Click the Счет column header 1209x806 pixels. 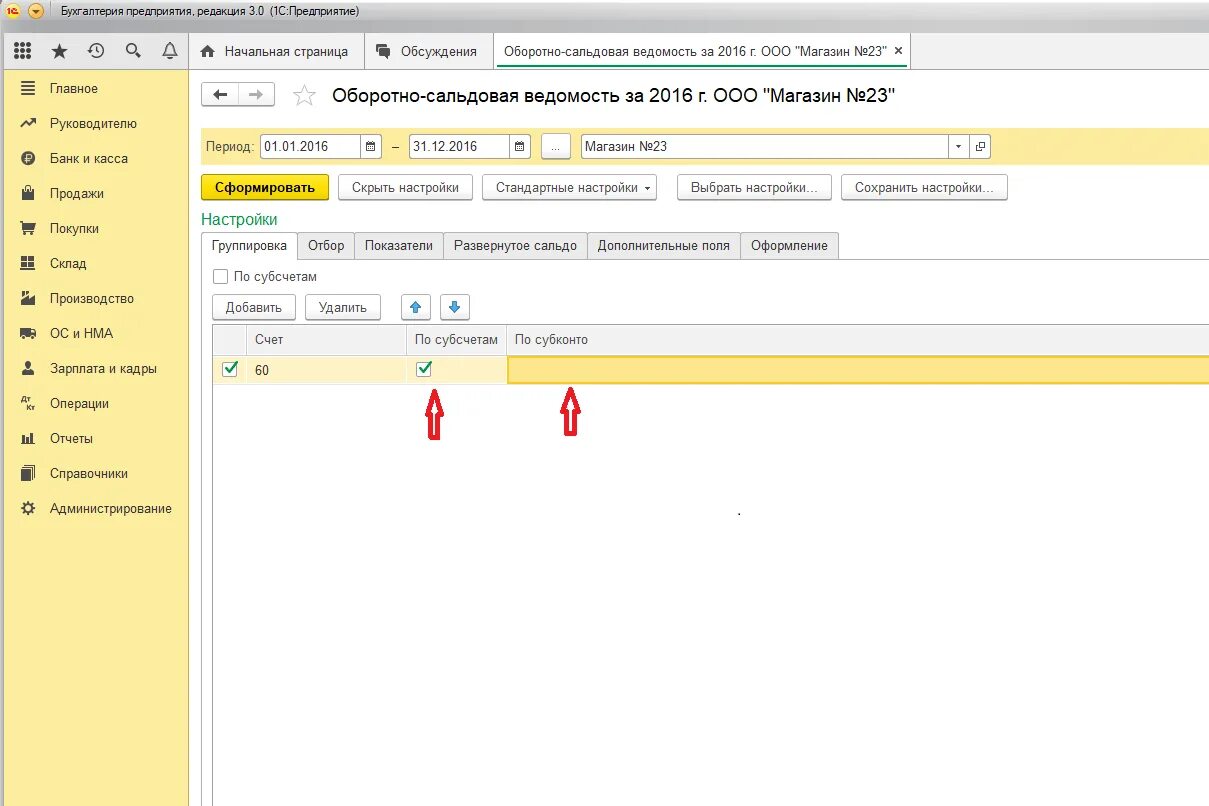pos(326,340)
